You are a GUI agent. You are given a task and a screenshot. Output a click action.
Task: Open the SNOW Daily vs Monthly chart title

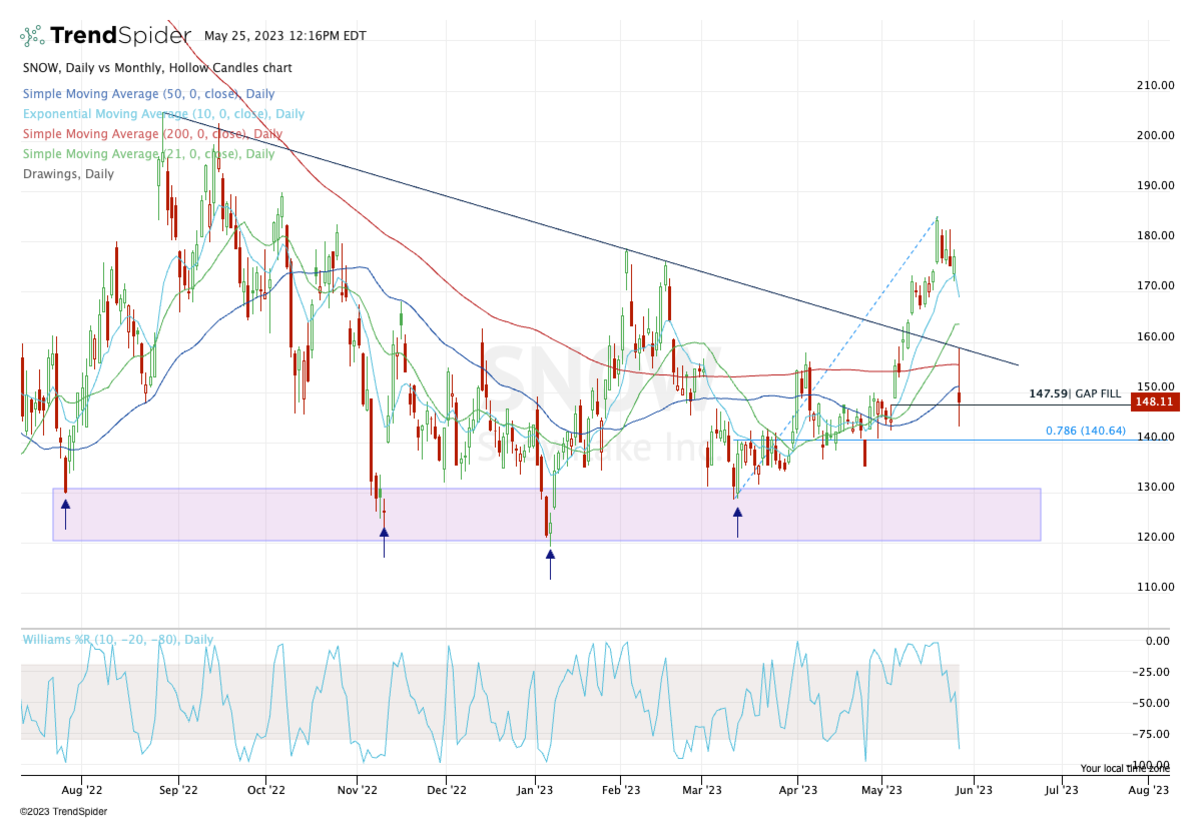[156, 68]
